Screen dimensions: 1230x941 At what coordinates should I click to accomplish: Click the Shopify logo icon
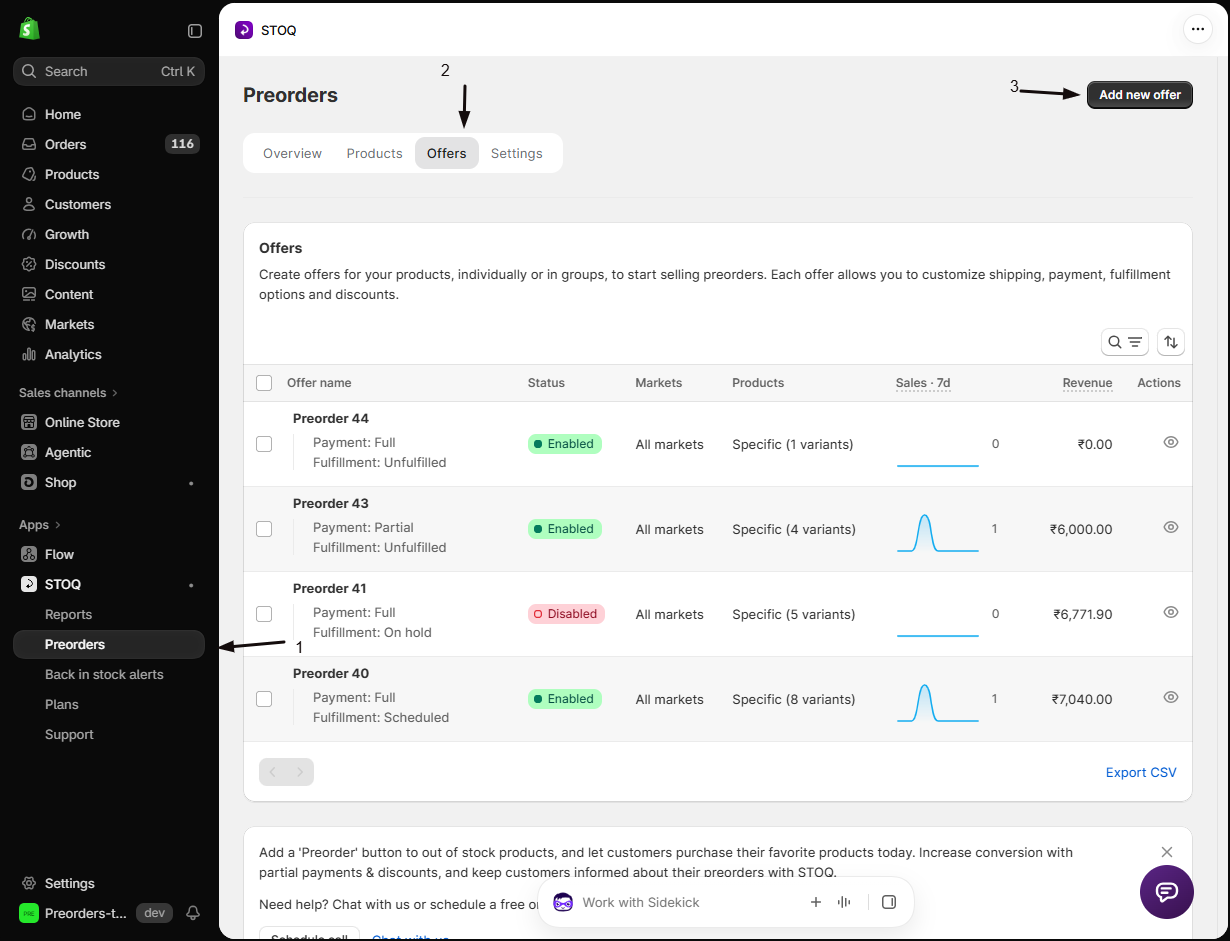pos(29,29)
